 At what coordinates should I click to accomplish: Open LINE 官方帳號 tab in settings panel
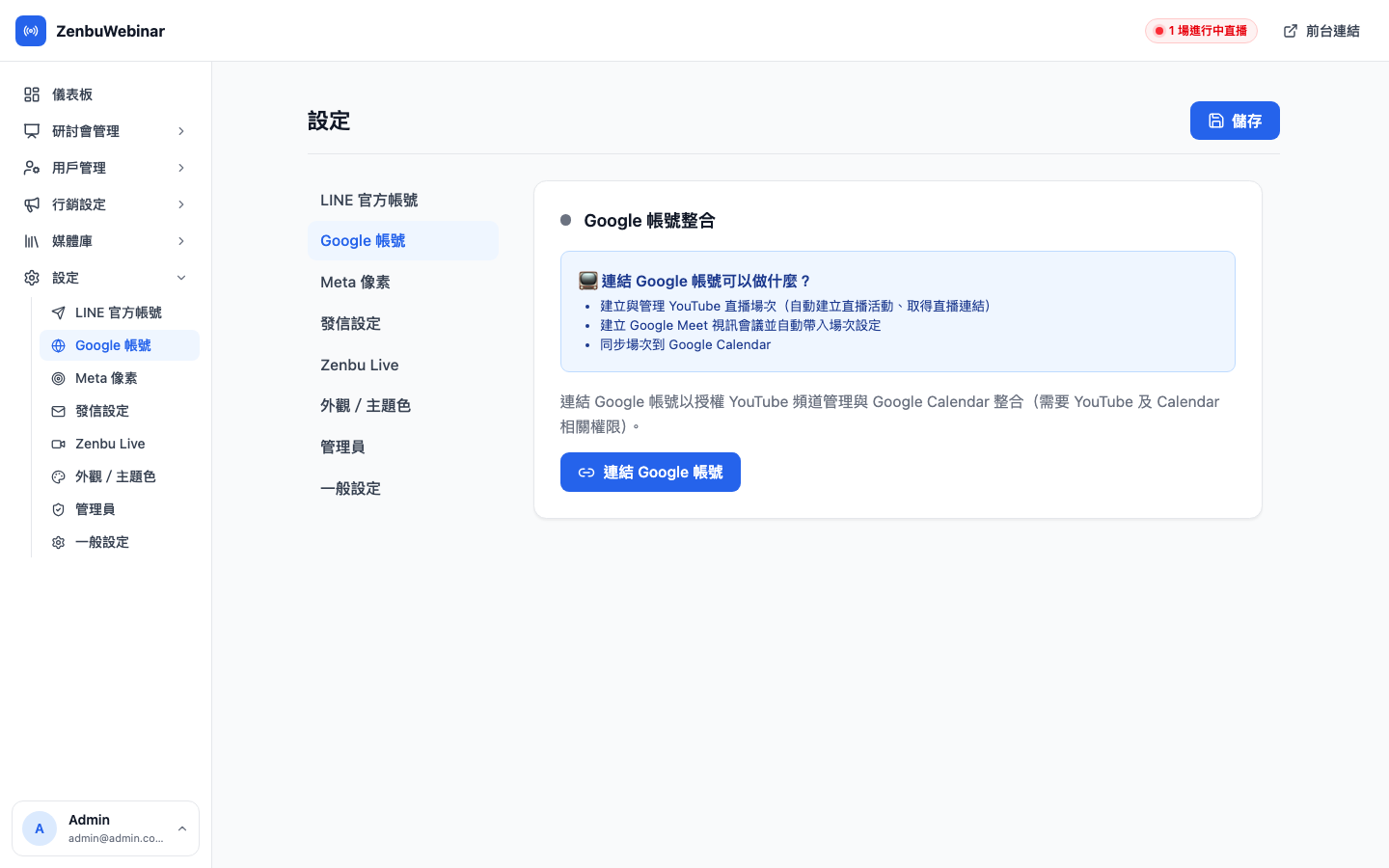tap(403, 200)
